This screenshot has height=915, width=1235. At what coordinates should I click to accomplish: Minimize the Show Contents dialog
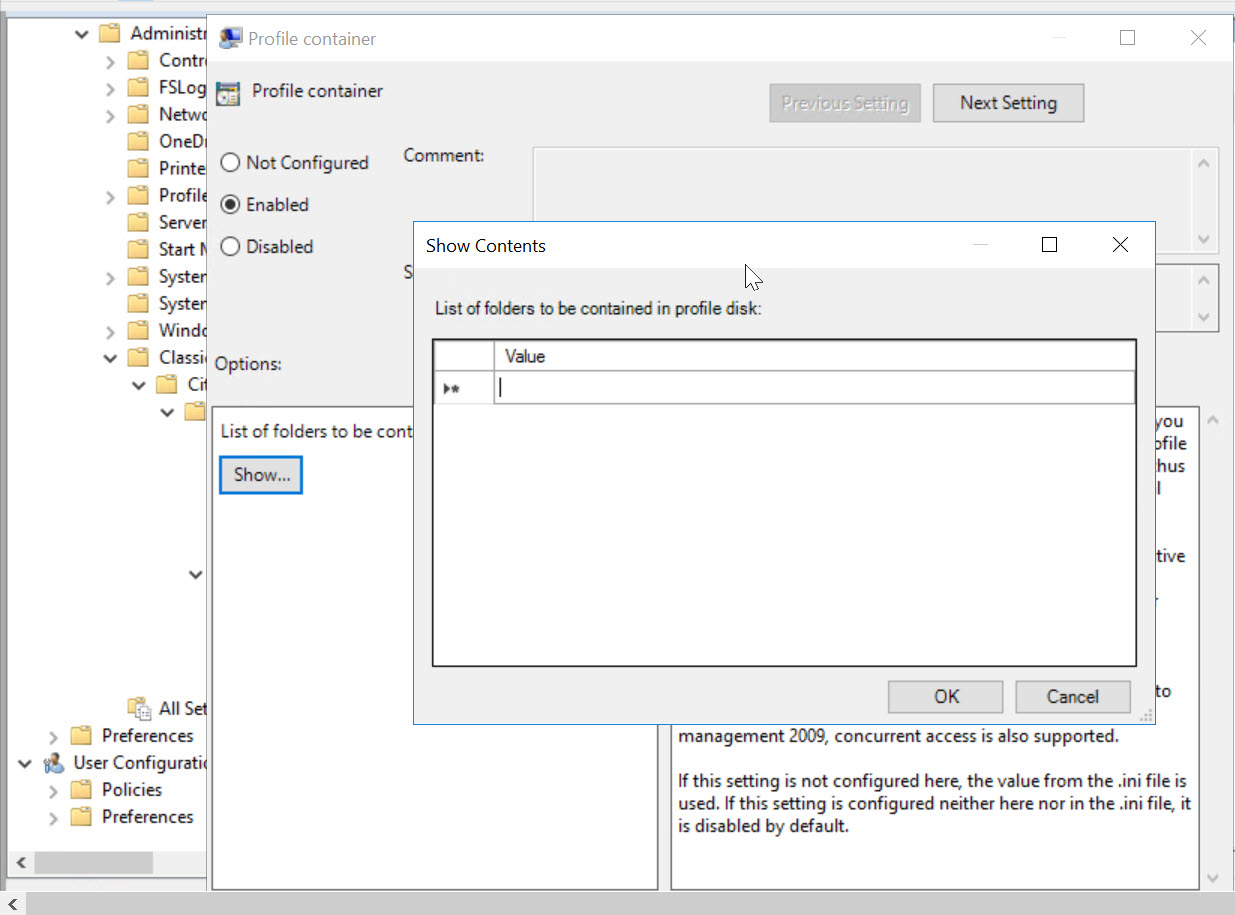(x=980, y=245)
